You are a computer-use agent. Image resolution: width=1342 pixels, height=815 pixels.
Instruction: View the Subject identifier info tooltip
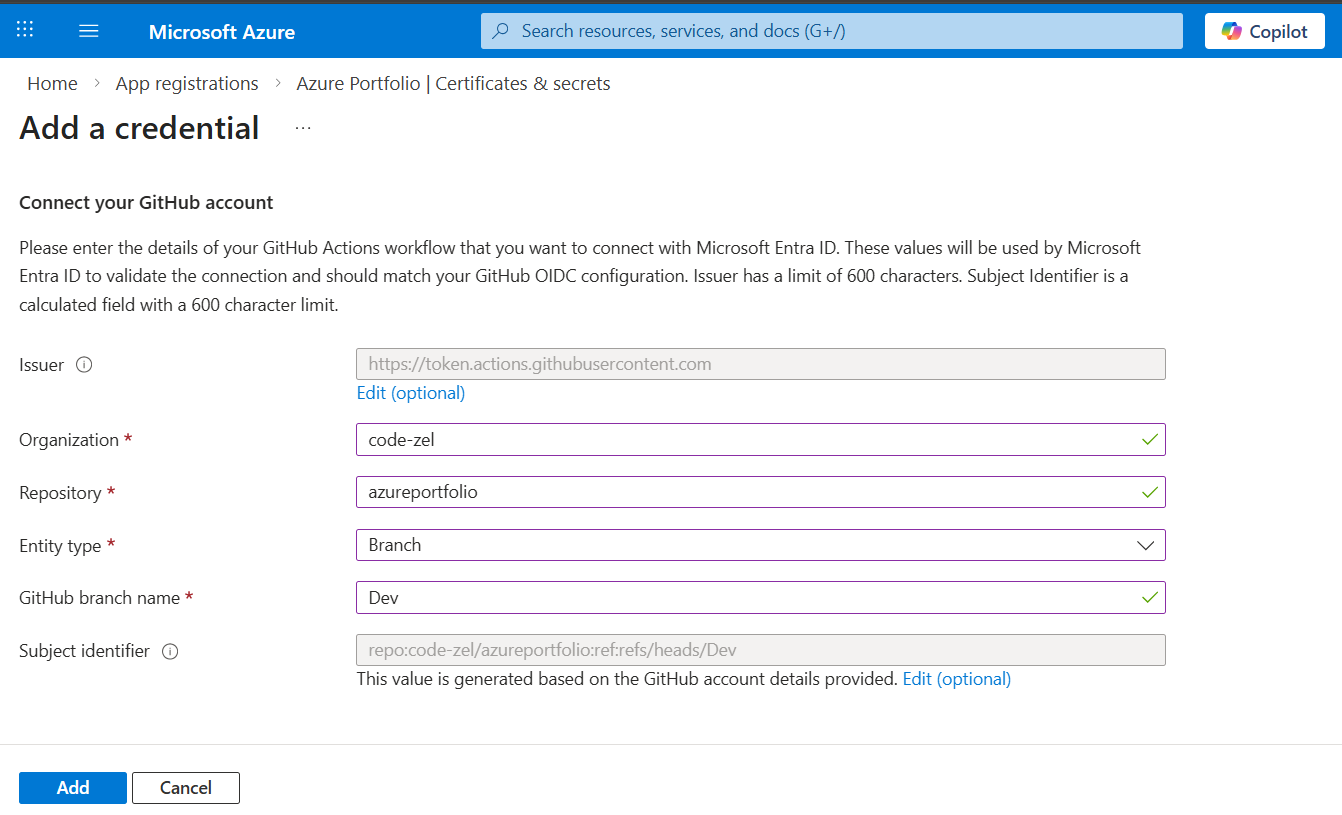tap(170, 651)
